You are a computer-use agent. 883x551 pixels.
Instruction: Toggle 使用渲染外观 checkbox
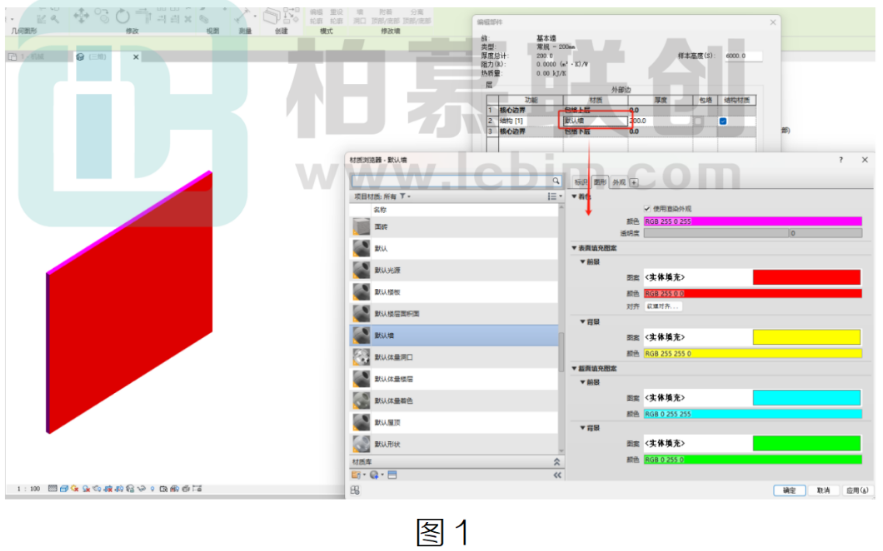click(x=647, y=208)
